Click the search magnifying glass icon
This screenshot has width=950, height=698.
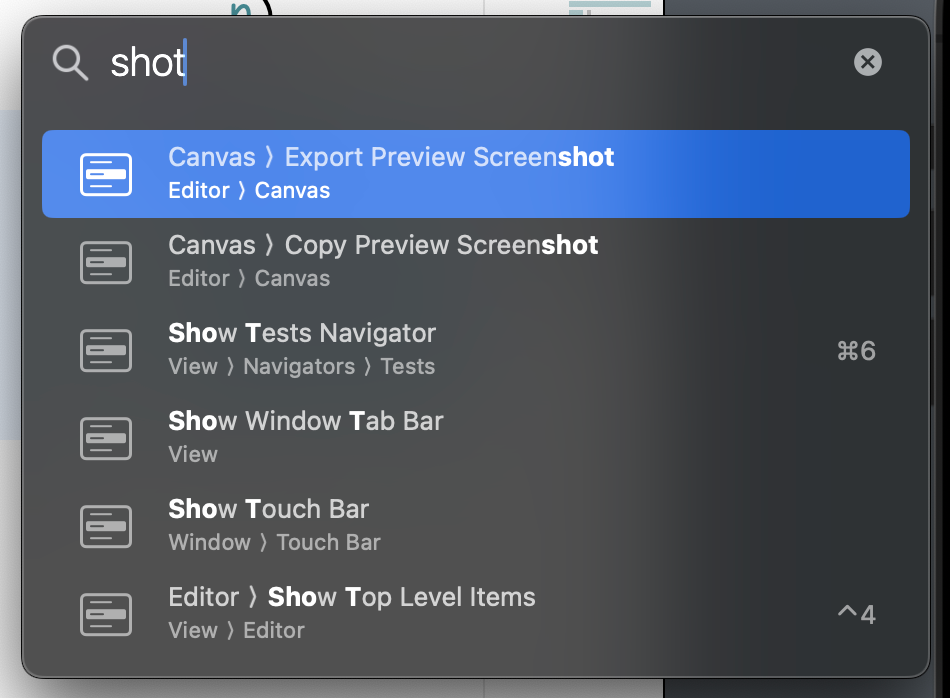pos(69,62)
